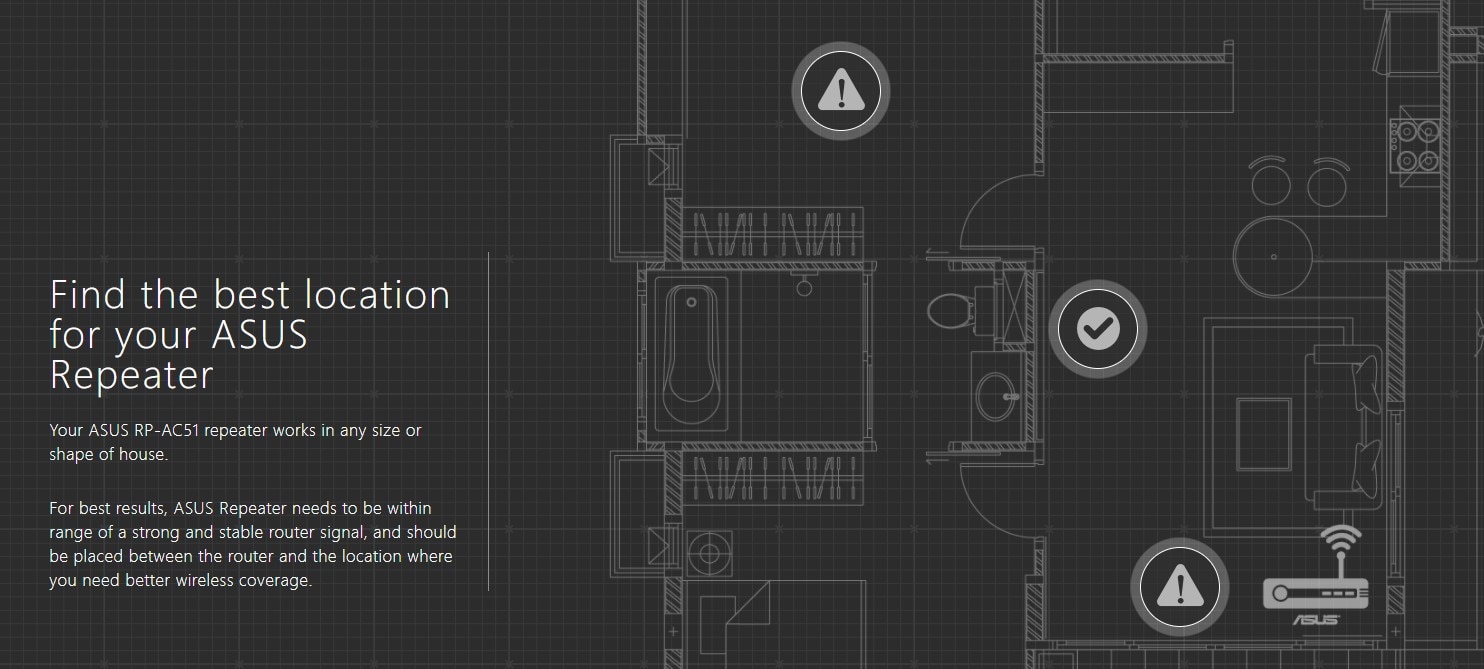Viewport: 1484px width, 669px height.
Task: Click the paragraph starting "For best results"
Action: (x=253, y=544)
